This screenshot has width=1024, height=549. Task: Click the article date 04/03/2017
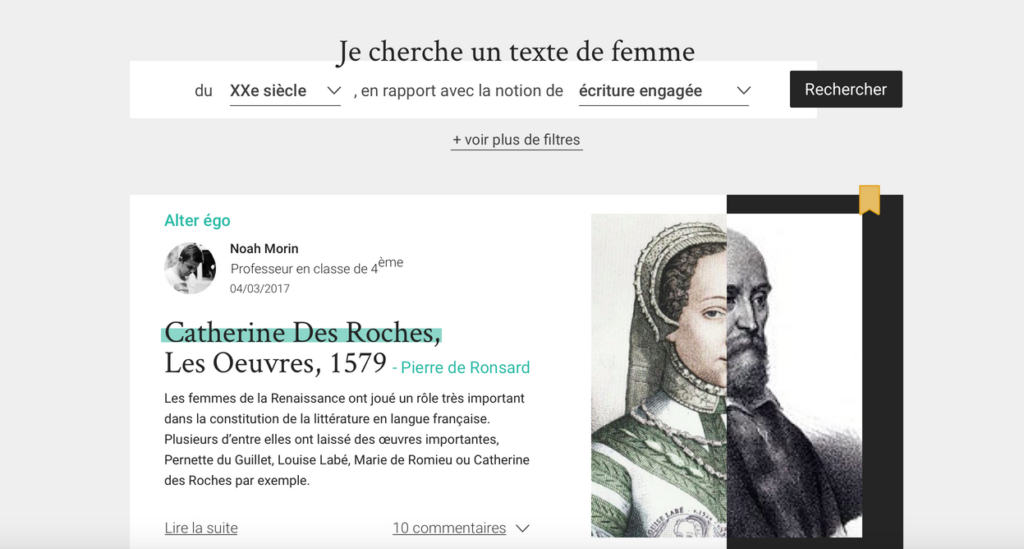pyautogui.click(x=260, y=289)
